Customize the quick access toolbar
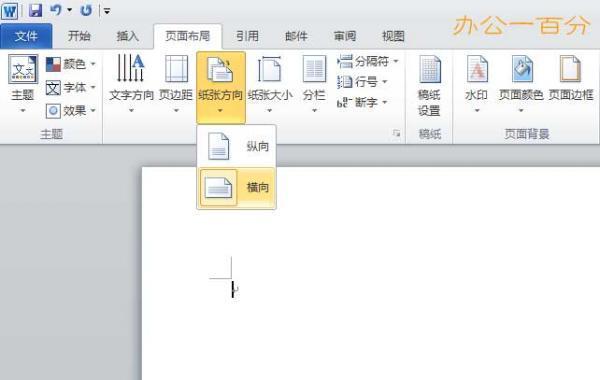The height and width of the screenshot is (380, 600). point(107,11)
